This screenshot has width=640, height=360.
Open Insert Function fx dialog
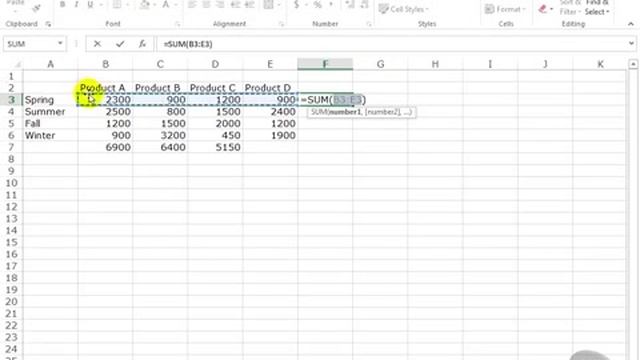pos(142,44)
